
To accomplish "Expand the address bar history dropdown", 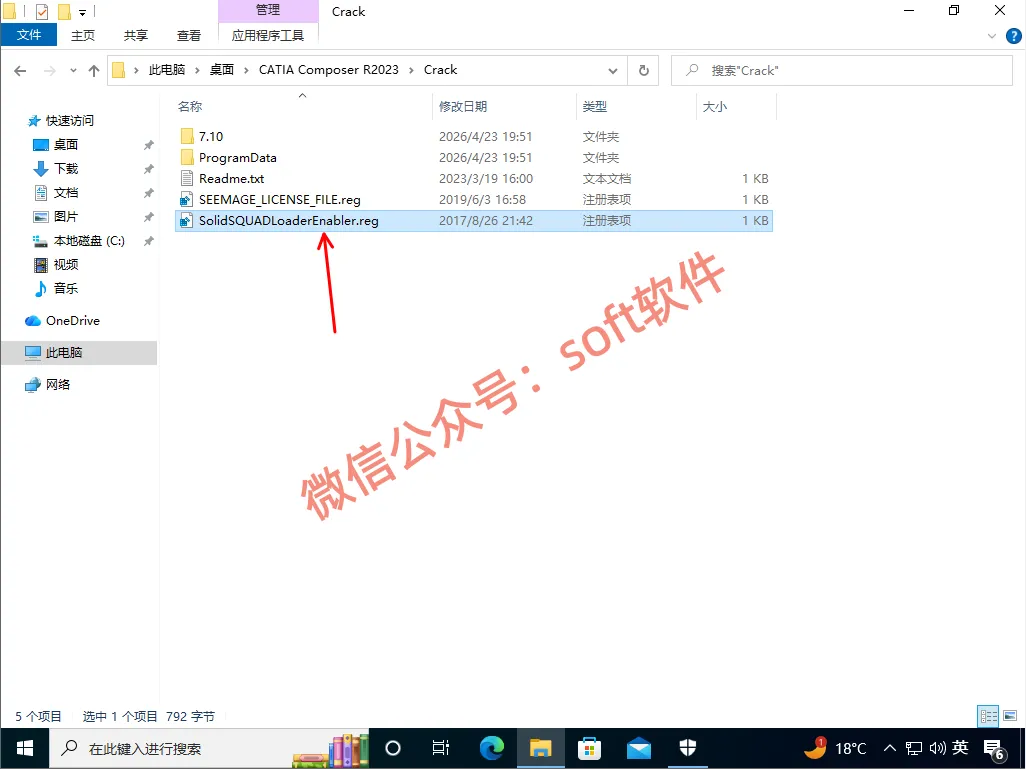I will (612, 71).
